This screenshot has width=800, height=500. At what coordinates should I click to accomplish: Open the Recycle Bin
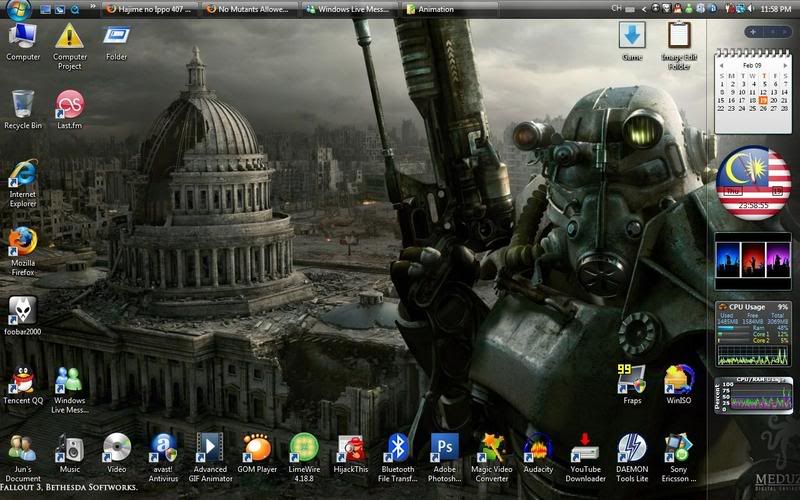[23, 110]
